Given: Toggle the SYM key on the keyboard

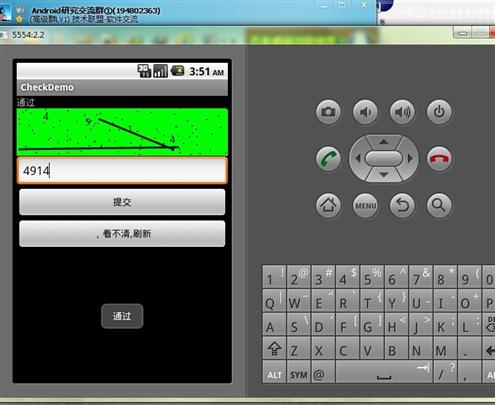Looking at the screenshot, I should [x=298, y=372].
